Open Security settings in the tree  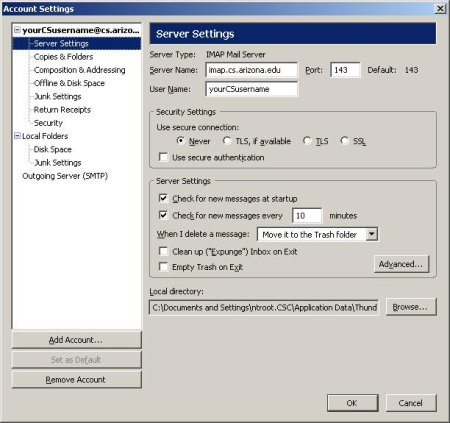pyautogui.click(x=48, y=123)
